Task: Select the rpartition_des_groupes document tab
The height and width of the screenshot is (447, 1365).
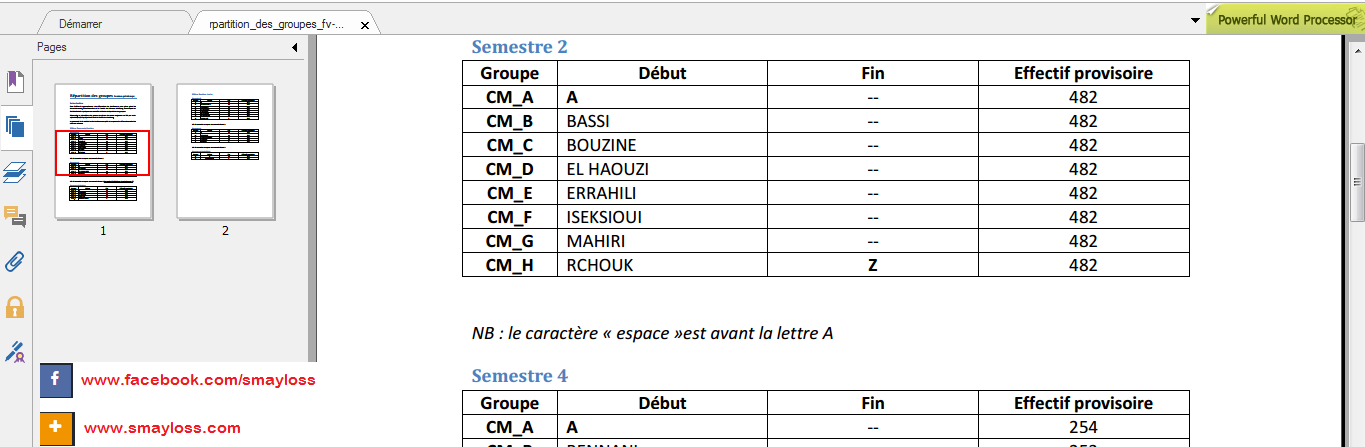Action: coord(277,24)
